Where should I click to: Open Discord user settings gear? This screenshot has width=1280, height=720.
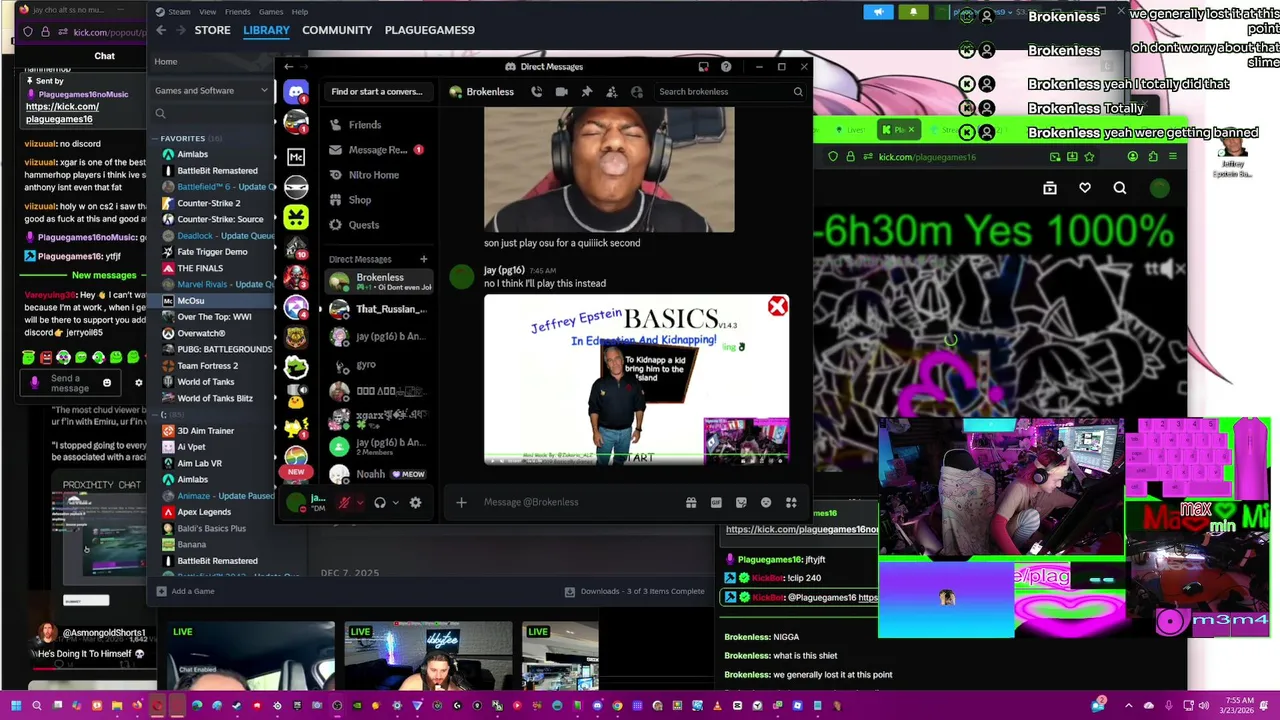pyautogui.click(x=415, y=503)
